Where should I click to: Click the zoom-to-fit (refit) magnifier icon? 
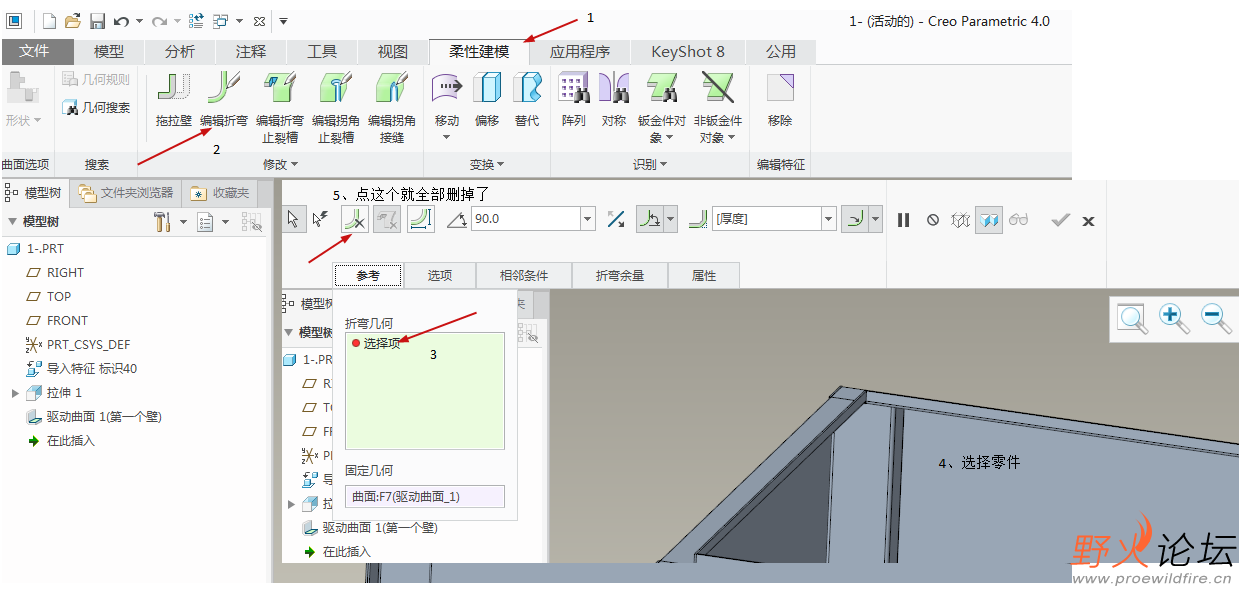tap(1133, 319)
